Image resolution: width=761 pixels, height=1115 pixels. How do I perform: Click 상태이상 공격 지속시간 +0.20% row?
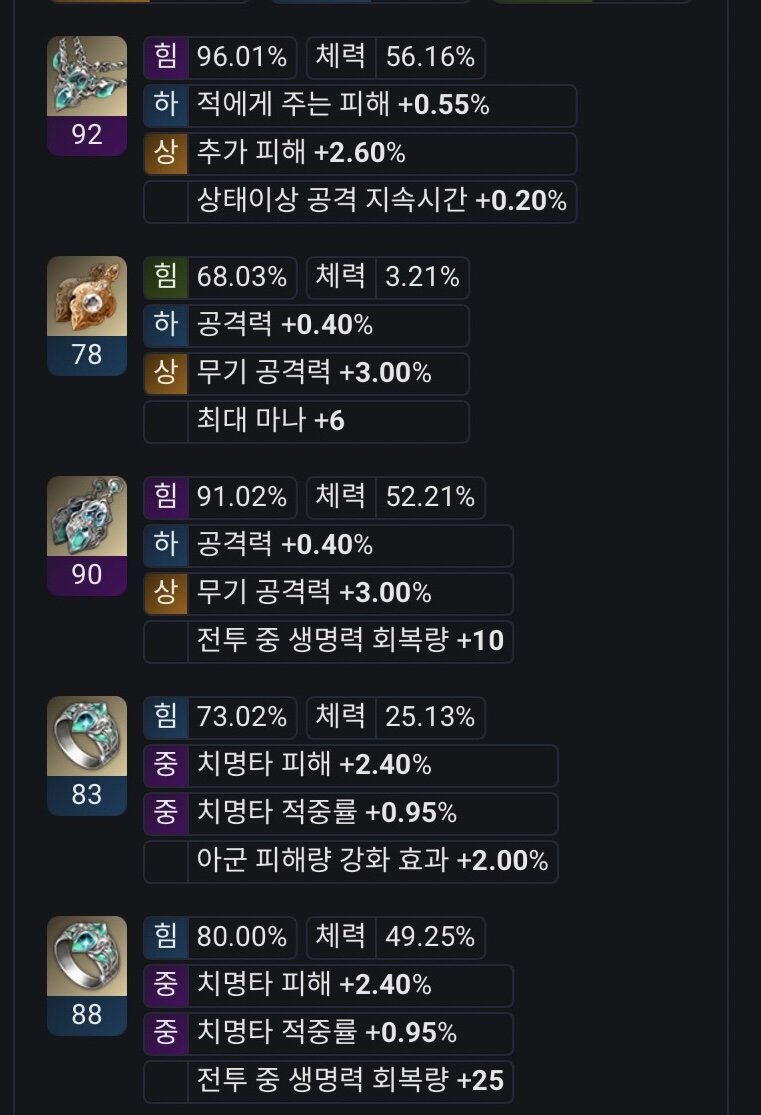click(360, 201)
